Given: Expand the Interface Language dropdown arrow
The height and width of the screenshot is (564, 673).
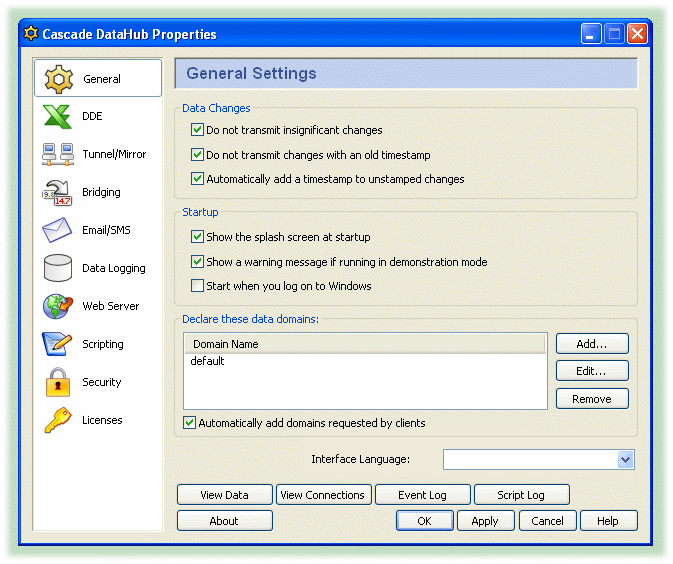Looking at the screenshot, I should pyautogui.click(x=625, y=460).
